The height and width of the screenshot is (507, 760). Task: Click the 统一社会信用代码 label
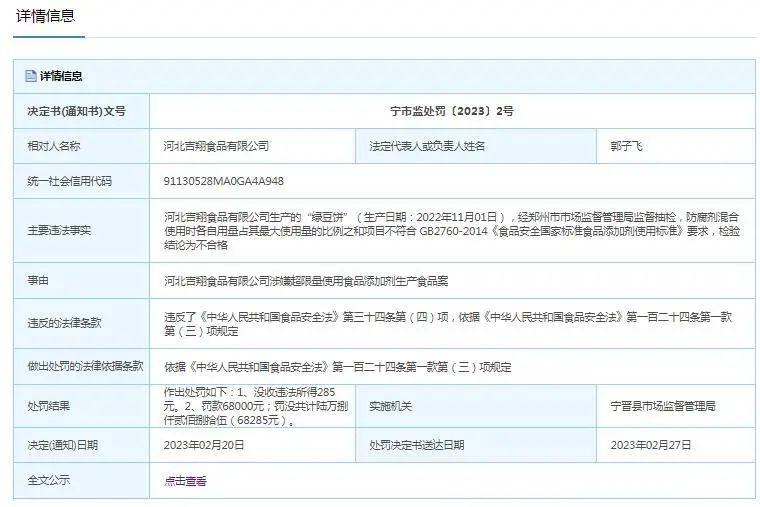(x=69, y=181)
